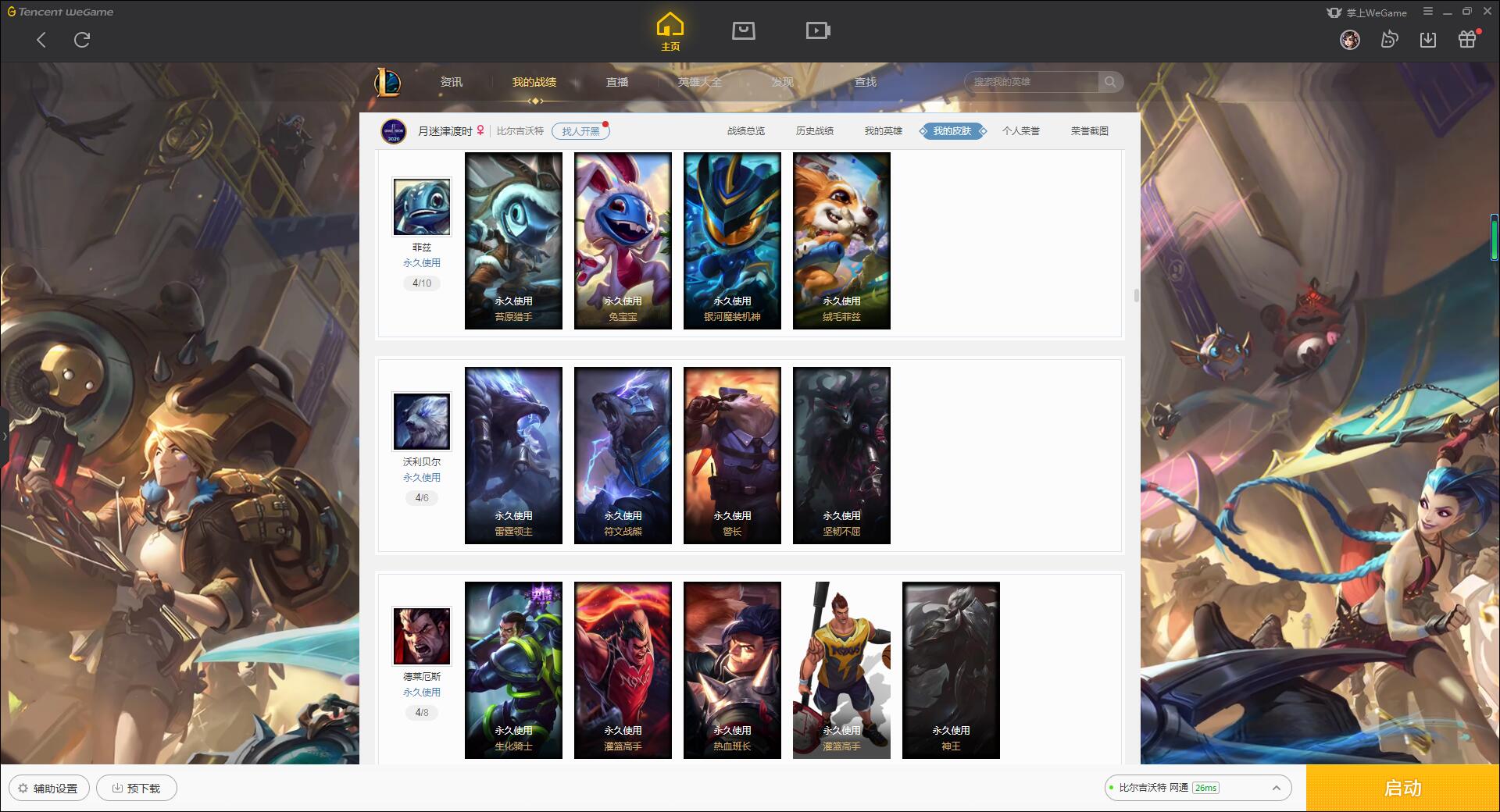Open 辅助设置 settings button
1500x812 pixels.
click(x=48, y=788)
